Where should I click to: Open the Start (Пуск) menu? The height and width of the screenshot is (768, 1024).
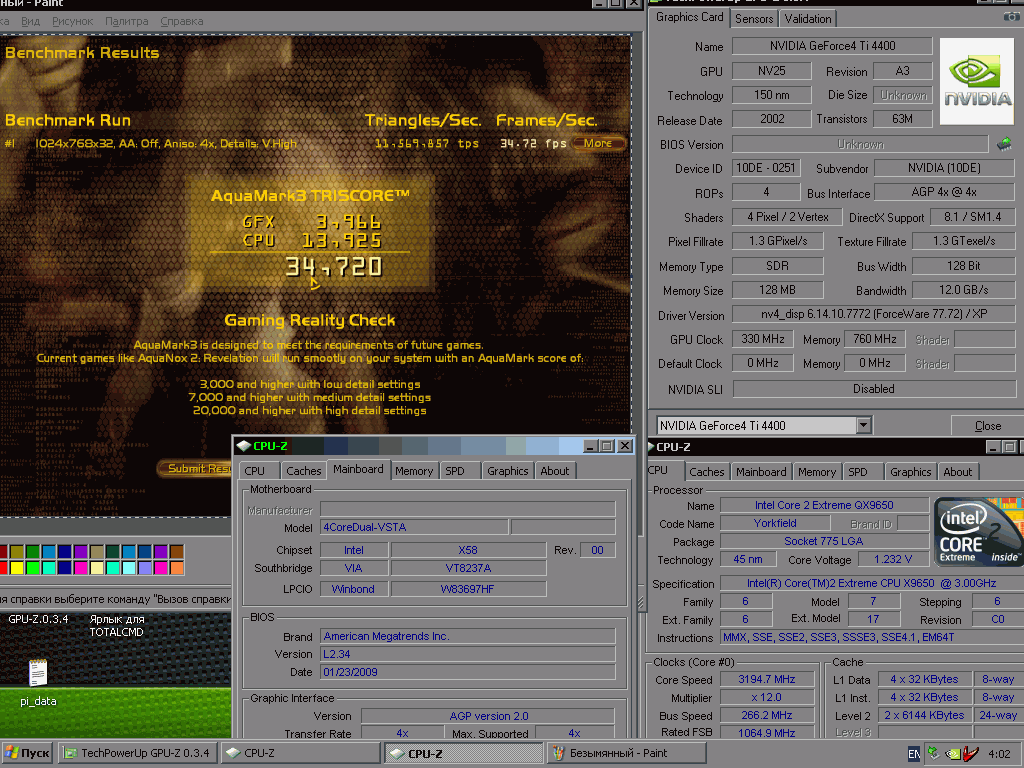coord(27,753)
